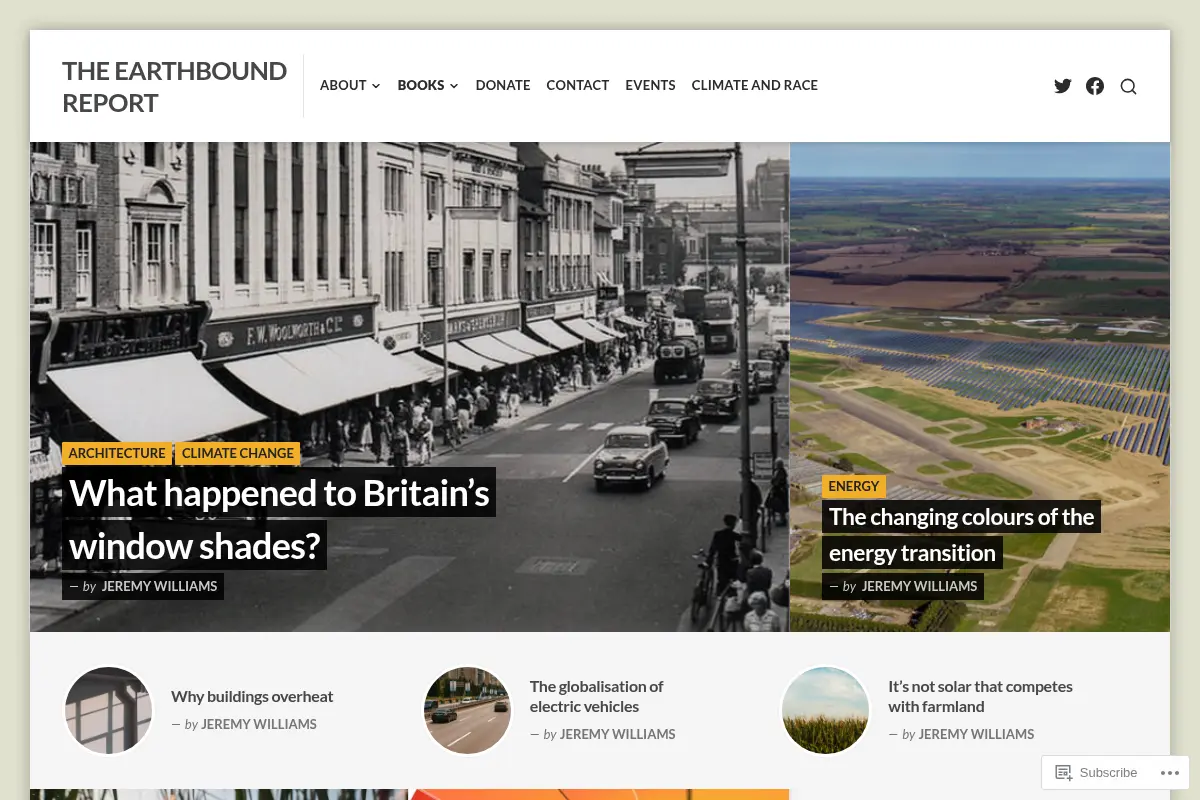The image size is (1200, 800).
Task: Open 'It's not solar that competes with farmland'
Action: (980, 696)
